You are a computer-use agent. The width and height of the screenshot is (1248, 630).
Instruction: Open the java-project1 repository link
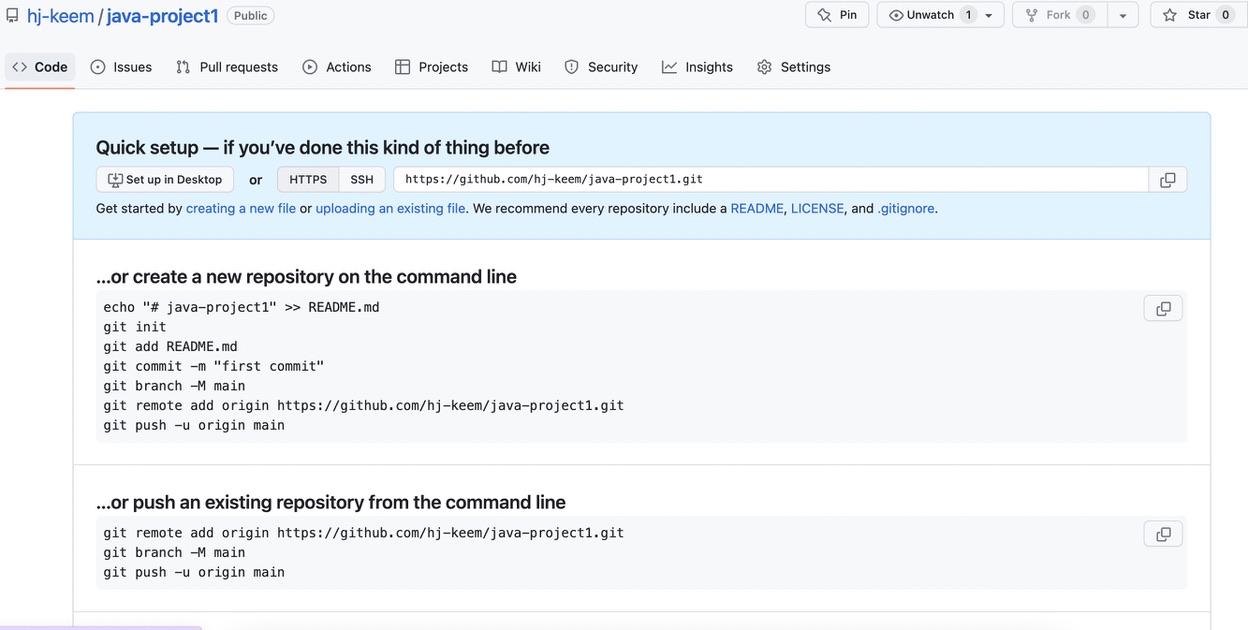tap(162, 16)
